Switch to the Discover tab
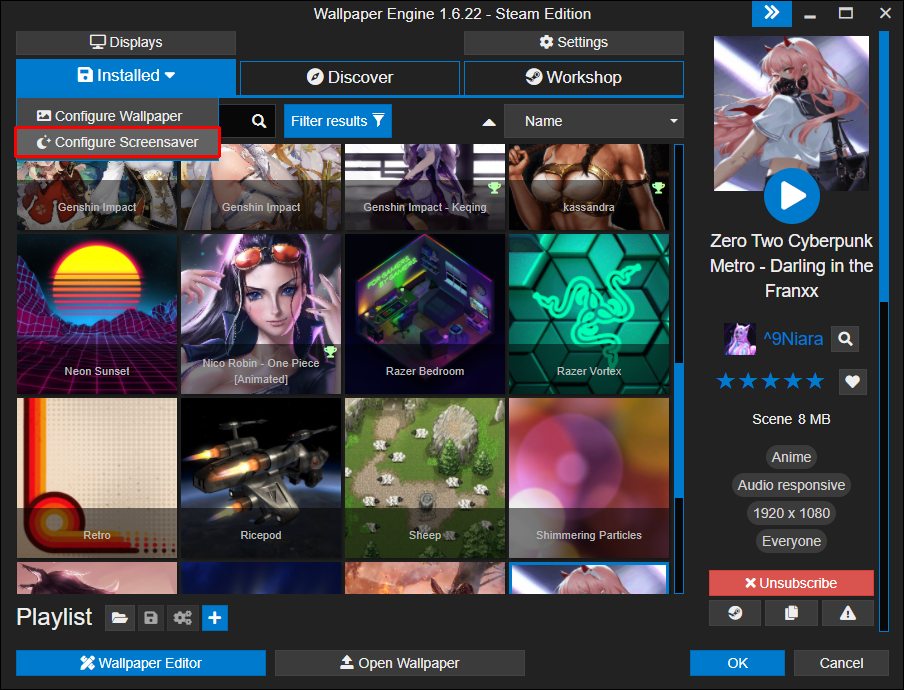904x690 pixels. [350, 77]
